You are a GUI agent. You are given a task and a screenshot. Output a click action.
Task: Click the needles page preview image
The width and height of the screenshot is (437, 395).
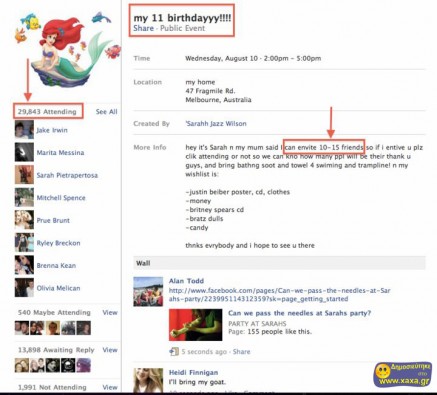click(195, 325)
